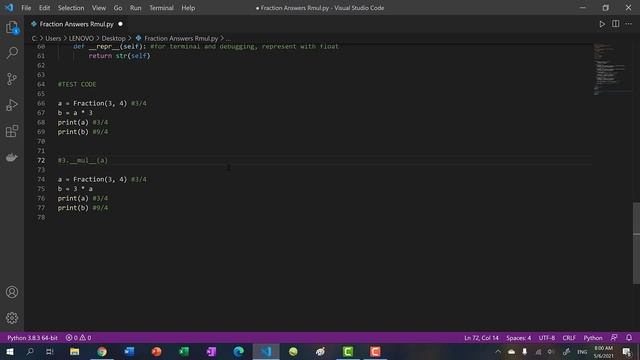Click code line b = 3 * a
The width and height of the screenshot is (640, 360).
pyautogui.click(x=75, y=189)
